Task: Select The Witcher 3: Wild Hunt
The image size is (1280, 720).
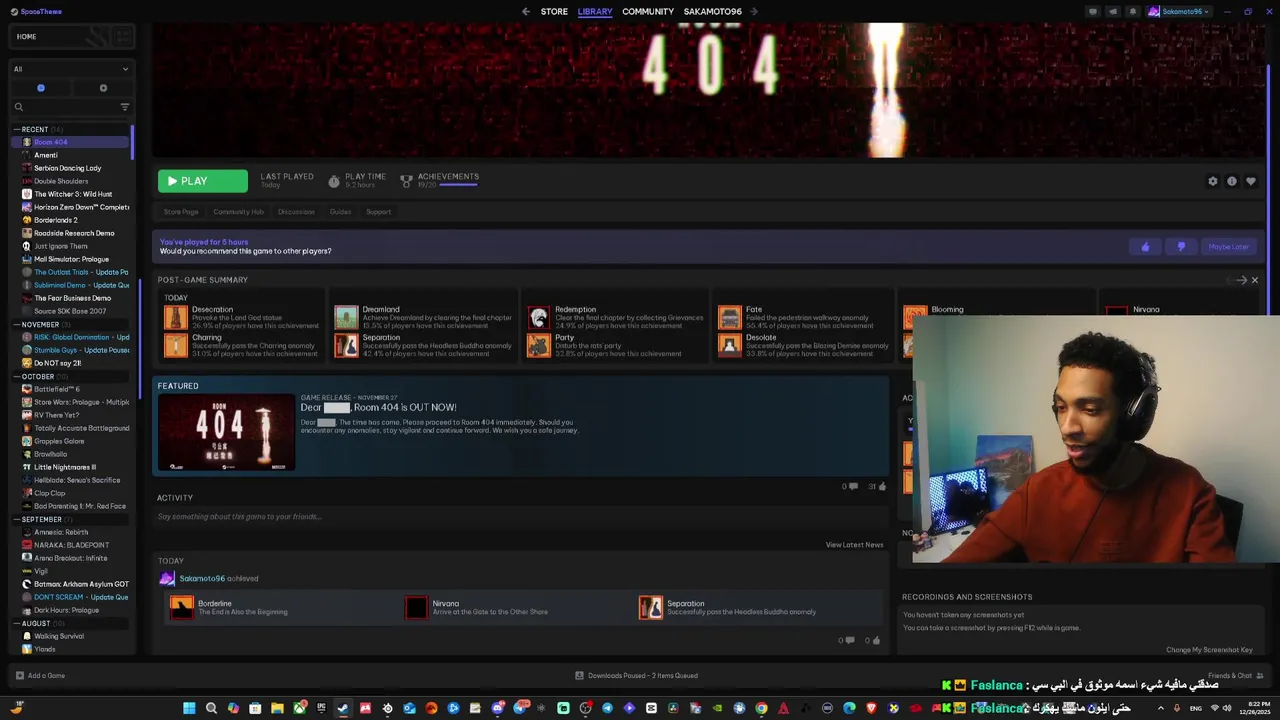Action: [72, 194]
